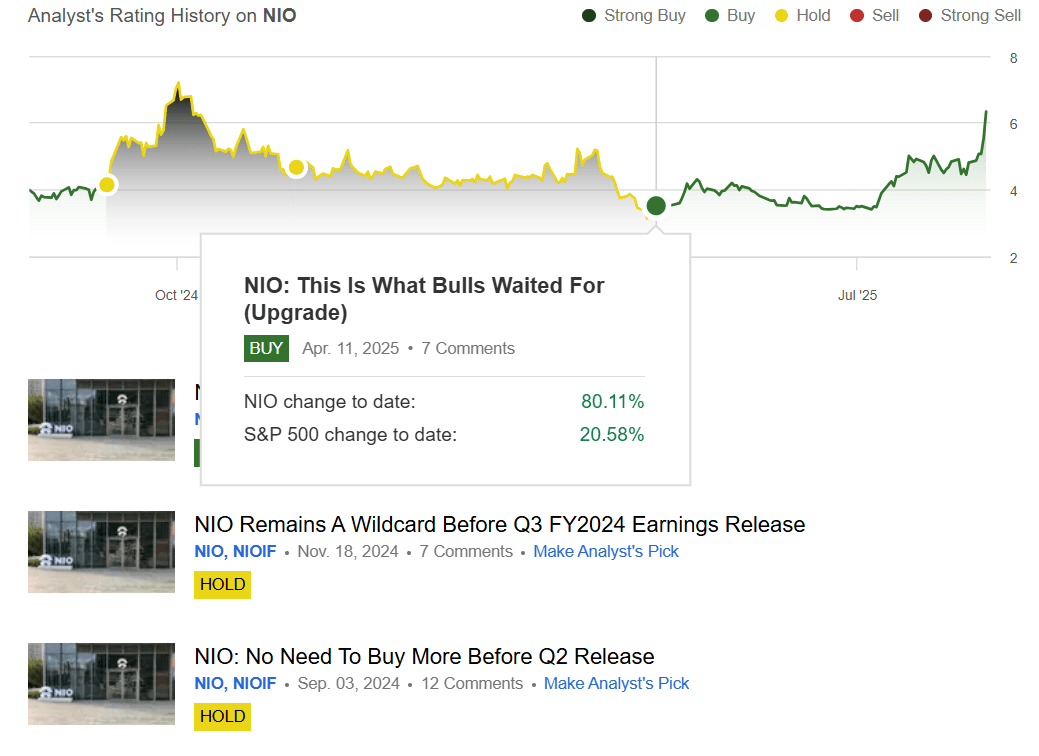
Task: Click the 20.58% S&P 500 change value
Action: [x=612, y=435]
